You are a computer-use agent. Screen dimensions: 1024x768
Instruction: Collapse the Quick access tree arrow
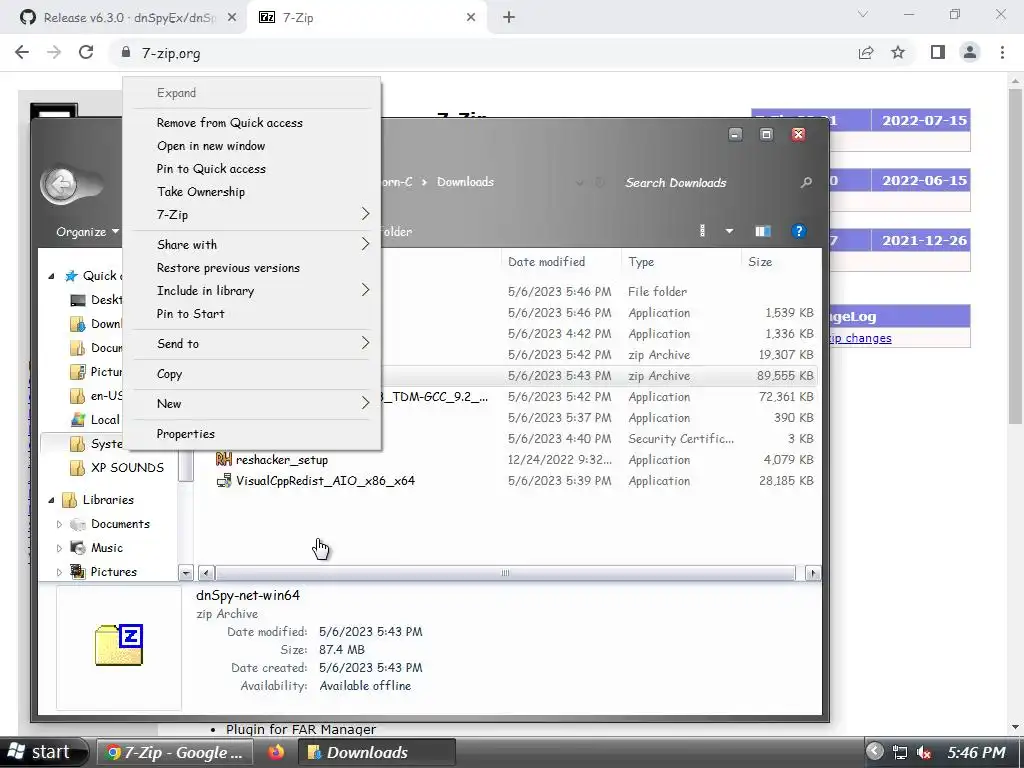pyautogui.click(x=51, y=276)
